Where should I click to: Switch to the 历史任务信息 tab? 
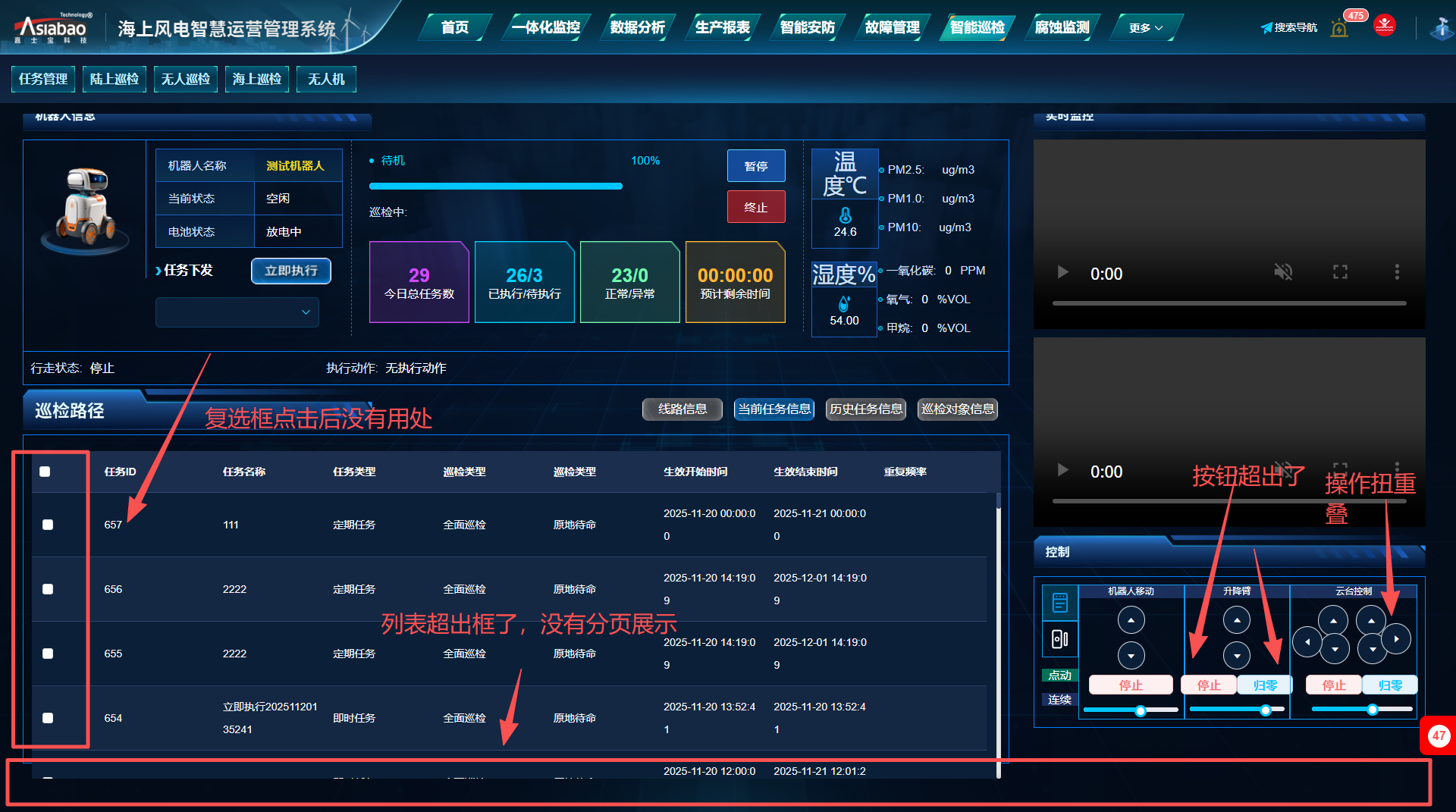point(865,409)
